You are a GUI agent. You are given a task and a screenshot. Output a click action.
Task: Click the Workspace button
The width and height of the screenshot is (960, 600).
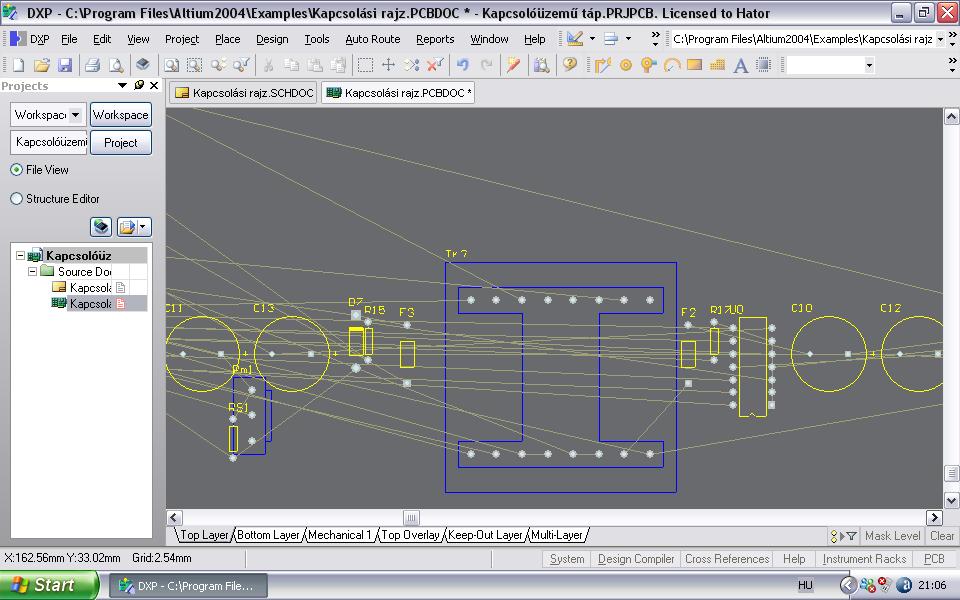[121, 115]
